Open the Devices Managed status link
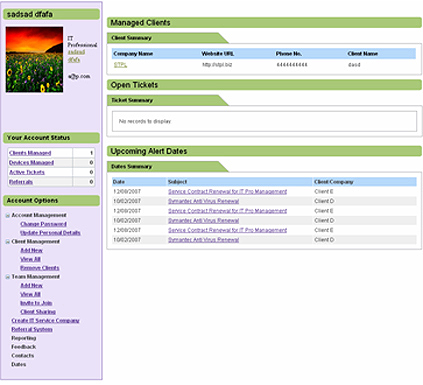Image resolution: width=423 pixels, height=385 pixels. pos(31,163)
